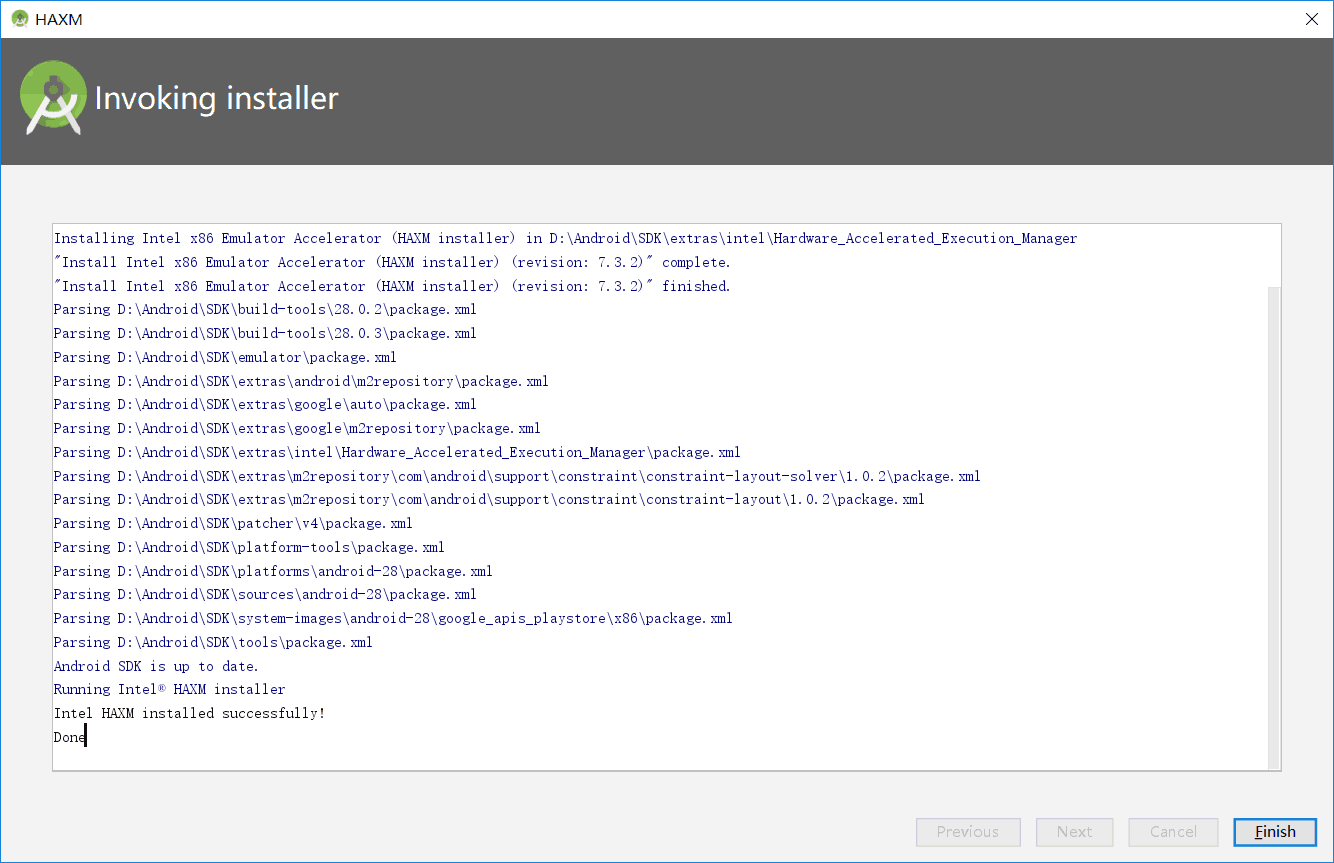
Task: Click the Android Studio logo in header
Action: [54, 98]
